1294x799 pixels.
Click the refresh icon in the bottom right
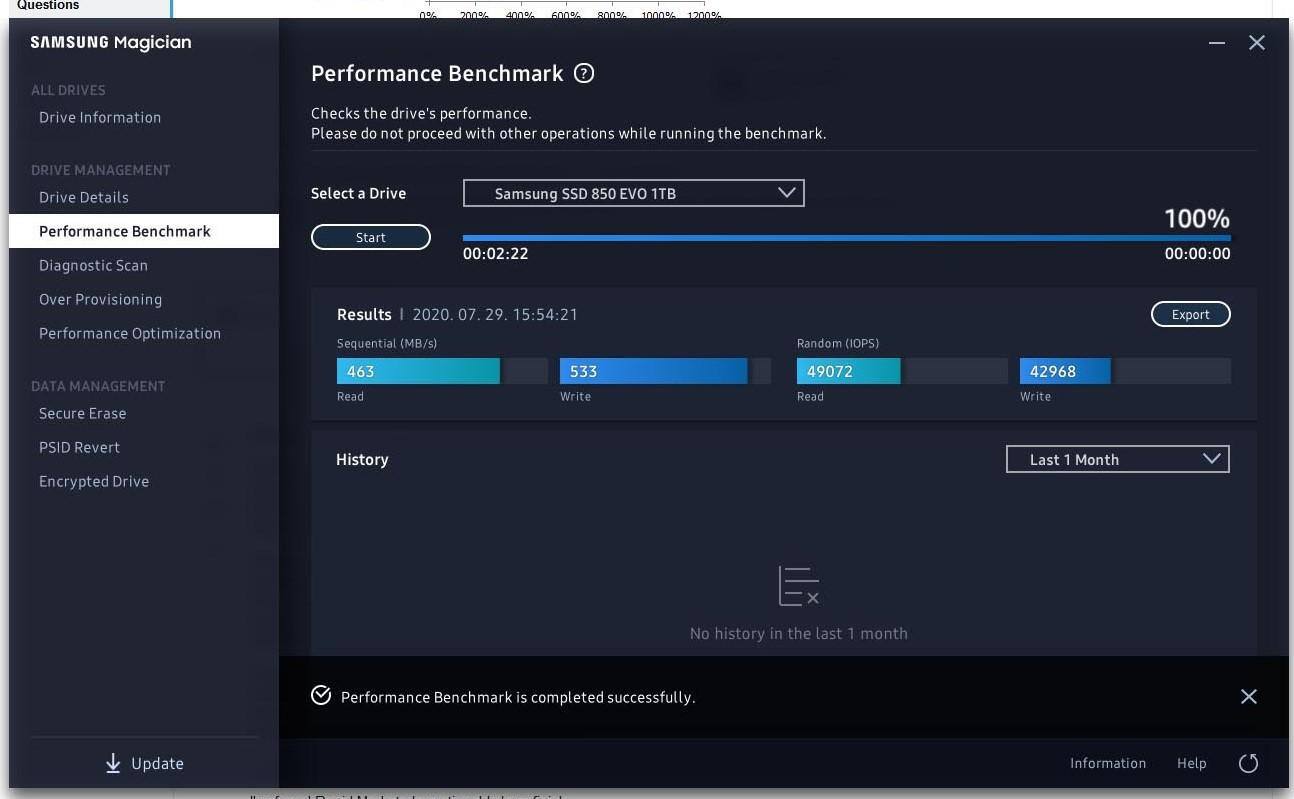[x=1248, y=763]
